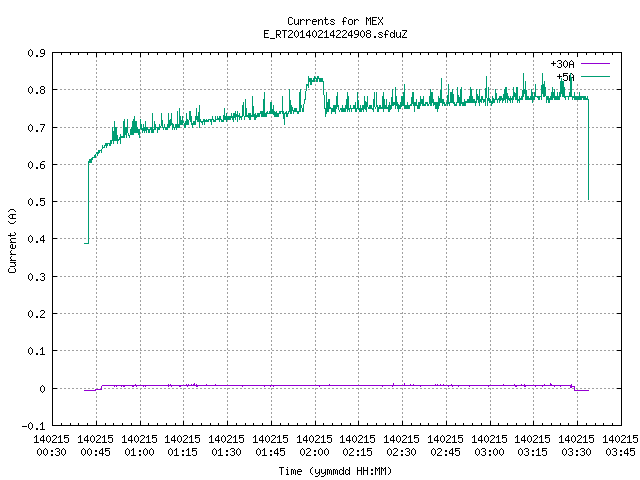The height and width of the screenshot is (480, 640).
Task: Click x-axis tick label 140215 01:45
Action: [x=271, y=445]
